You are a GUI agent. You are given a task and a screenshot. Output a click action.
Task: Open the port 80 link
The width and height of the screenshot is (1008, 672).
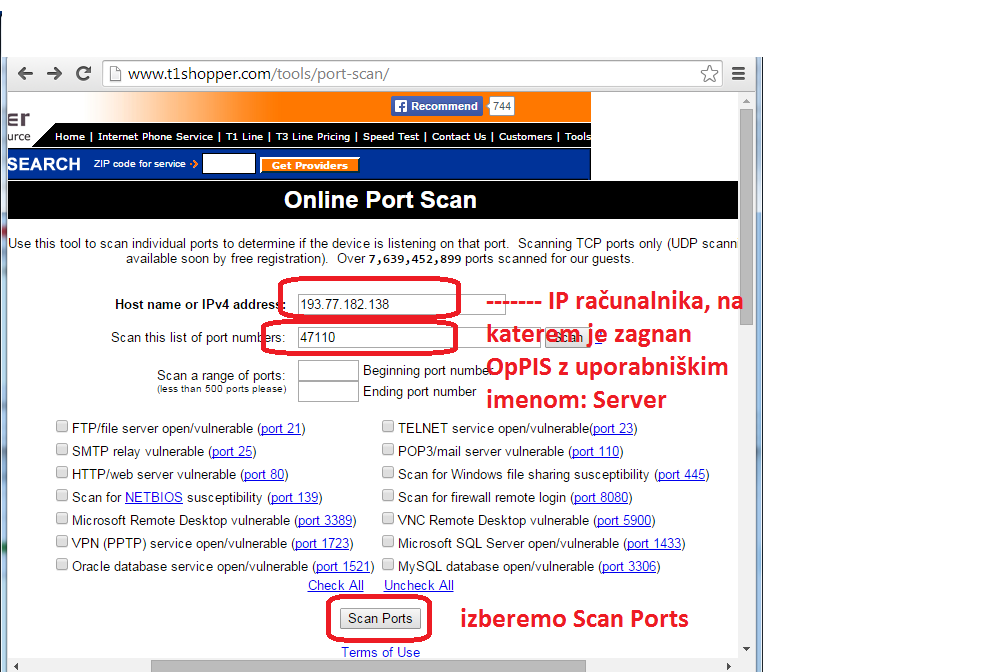(x=264, y=475)
